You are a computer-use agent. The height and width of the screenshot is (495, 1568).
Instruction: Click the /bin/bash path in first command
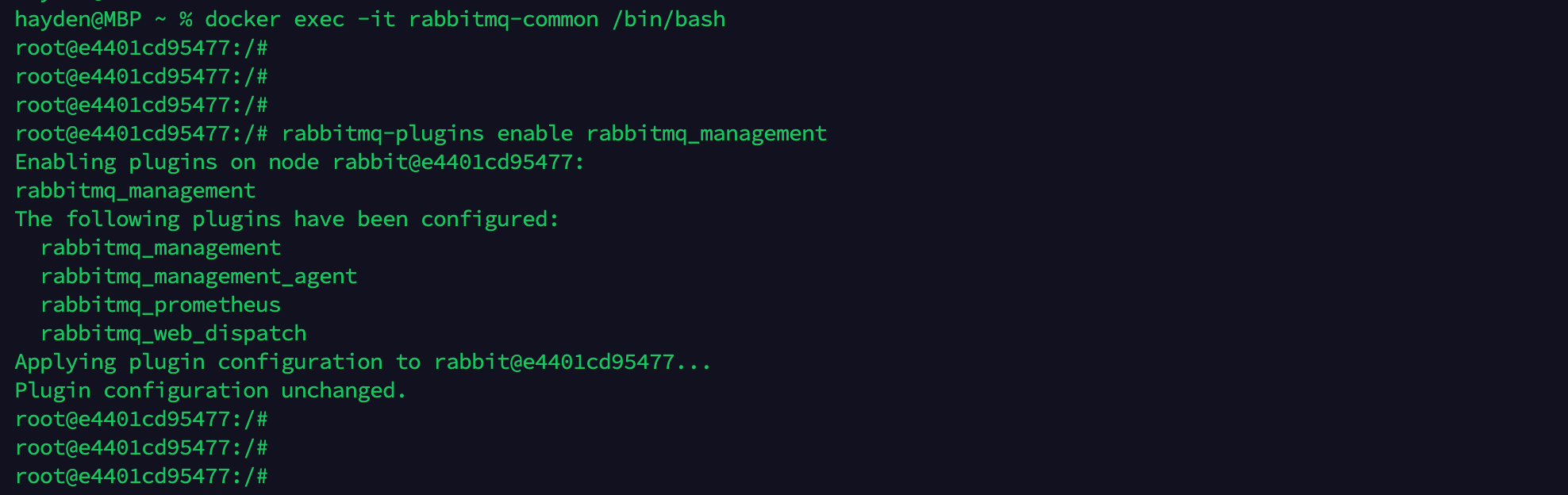pos(668,19)
